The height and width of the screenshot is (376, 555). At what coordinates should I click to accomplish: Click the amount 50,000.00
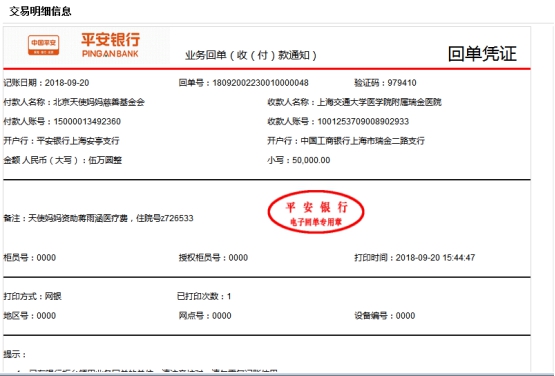[x=311, y=160]
